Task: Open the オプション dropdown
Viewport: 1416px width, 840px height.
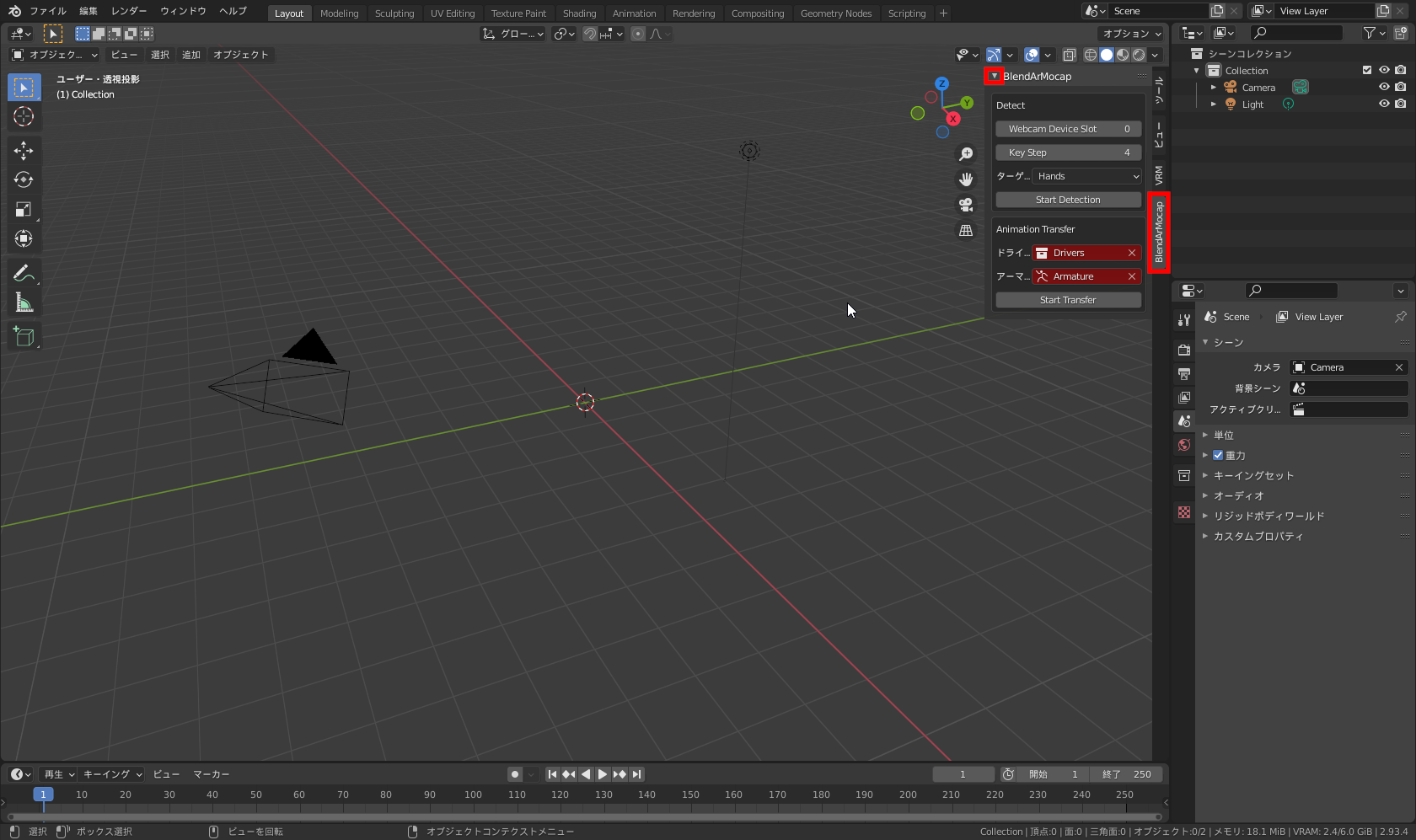Action: coord(1131,34)
